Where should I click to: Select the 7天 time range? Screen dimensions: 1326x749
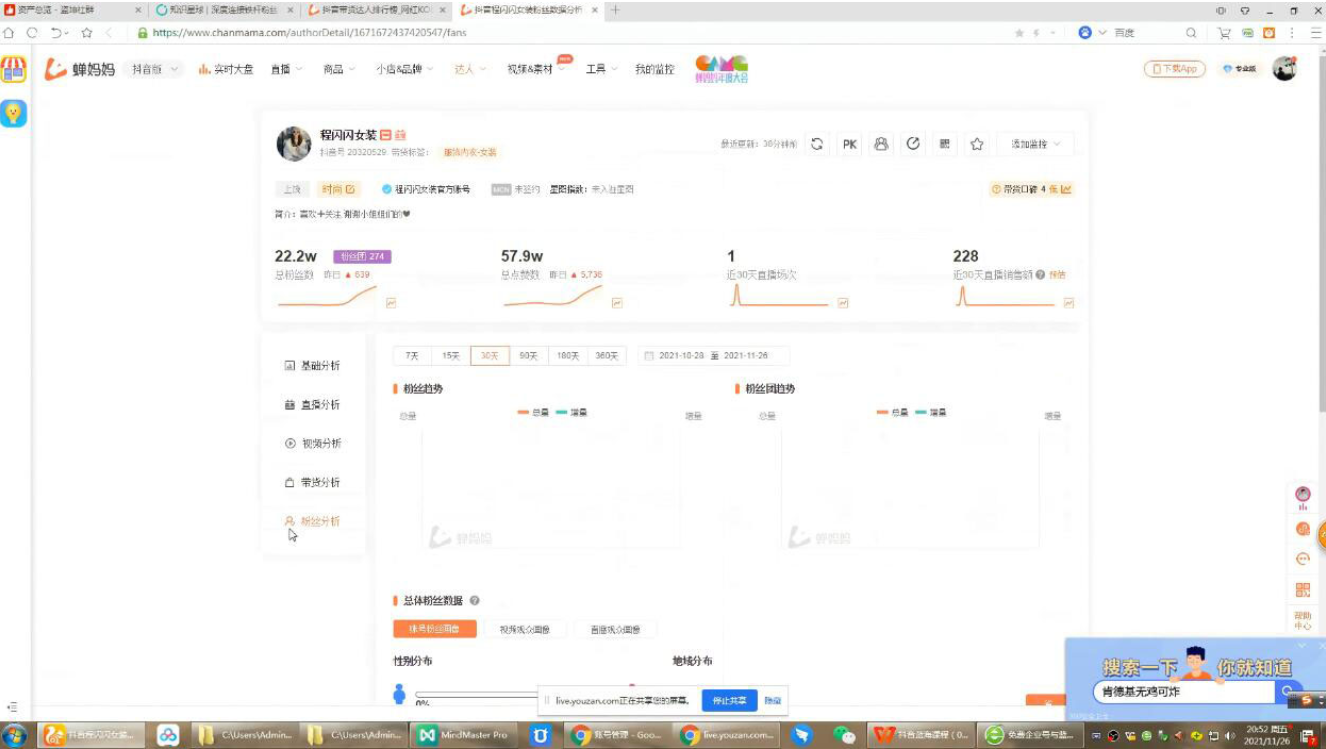pyautogui.click(x=412, y=356)
